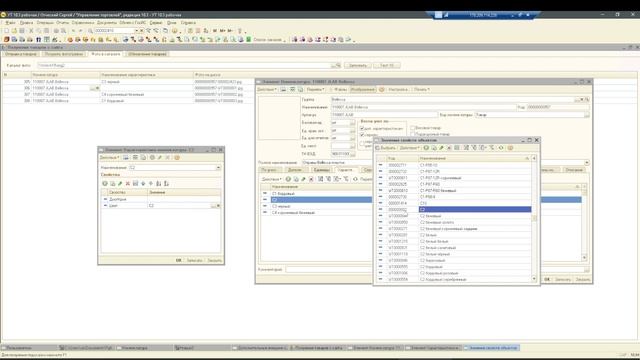Viewport: 640px width, 360px height.
Task: Select the C2 бежевый value row
Action: click(454, 216)
